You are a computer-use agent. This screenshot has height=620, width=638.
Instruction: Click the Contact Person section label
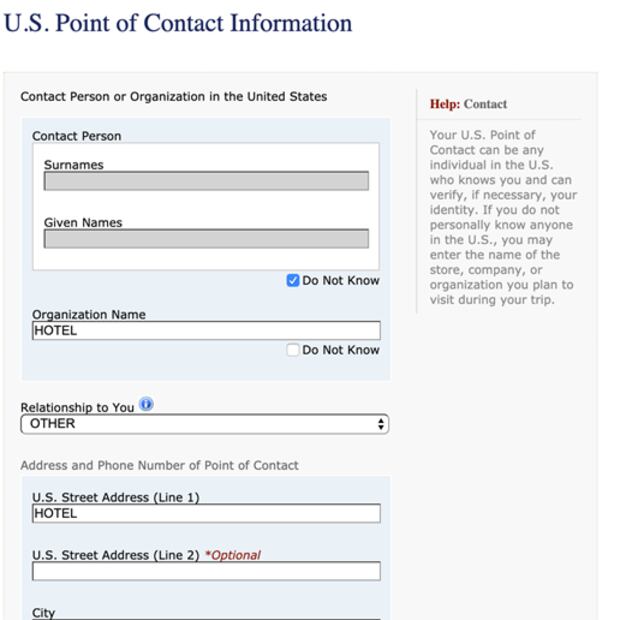tap(76, 136)
